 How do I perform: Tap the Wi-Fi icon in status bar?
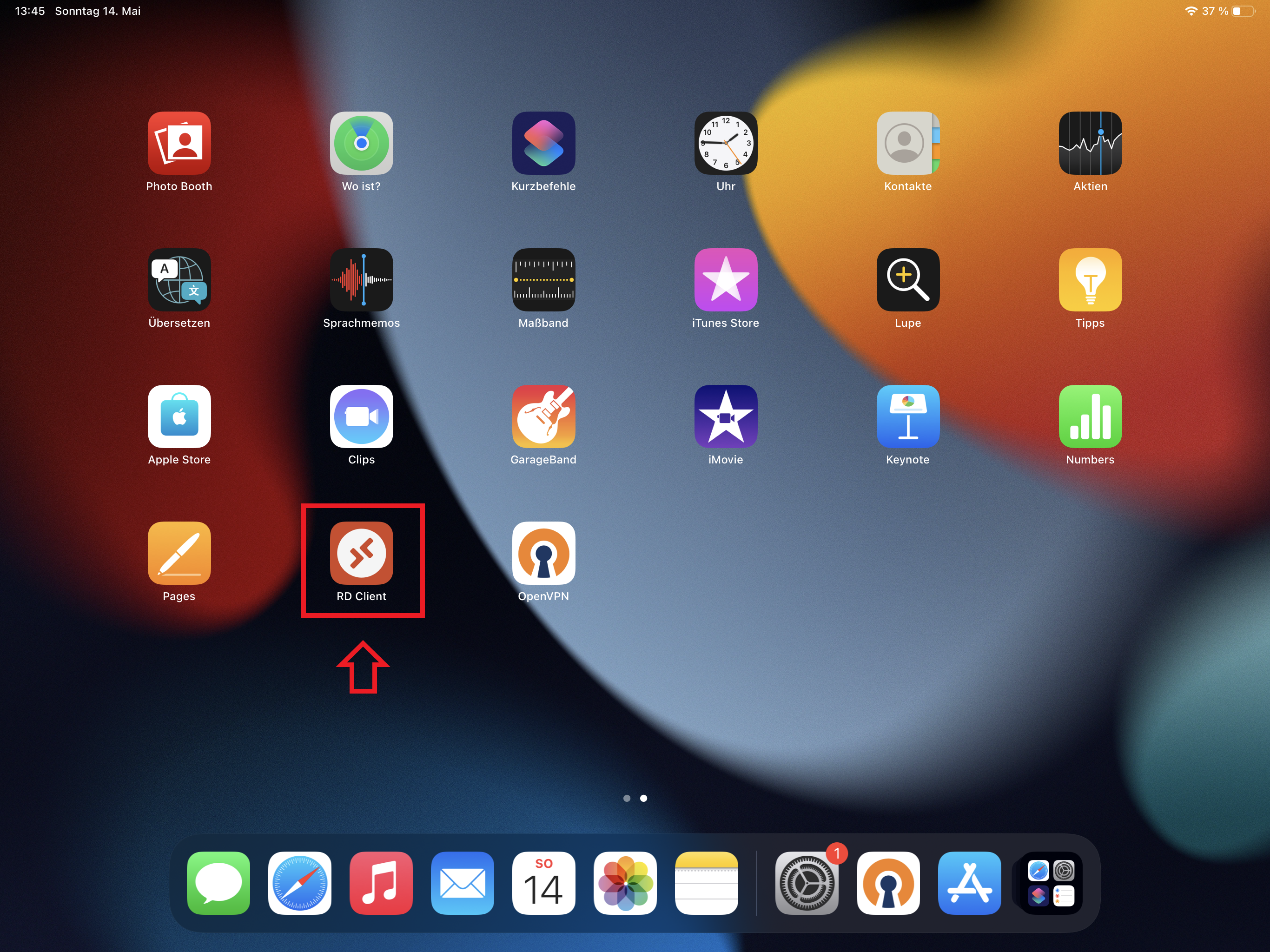(1191, 11)
